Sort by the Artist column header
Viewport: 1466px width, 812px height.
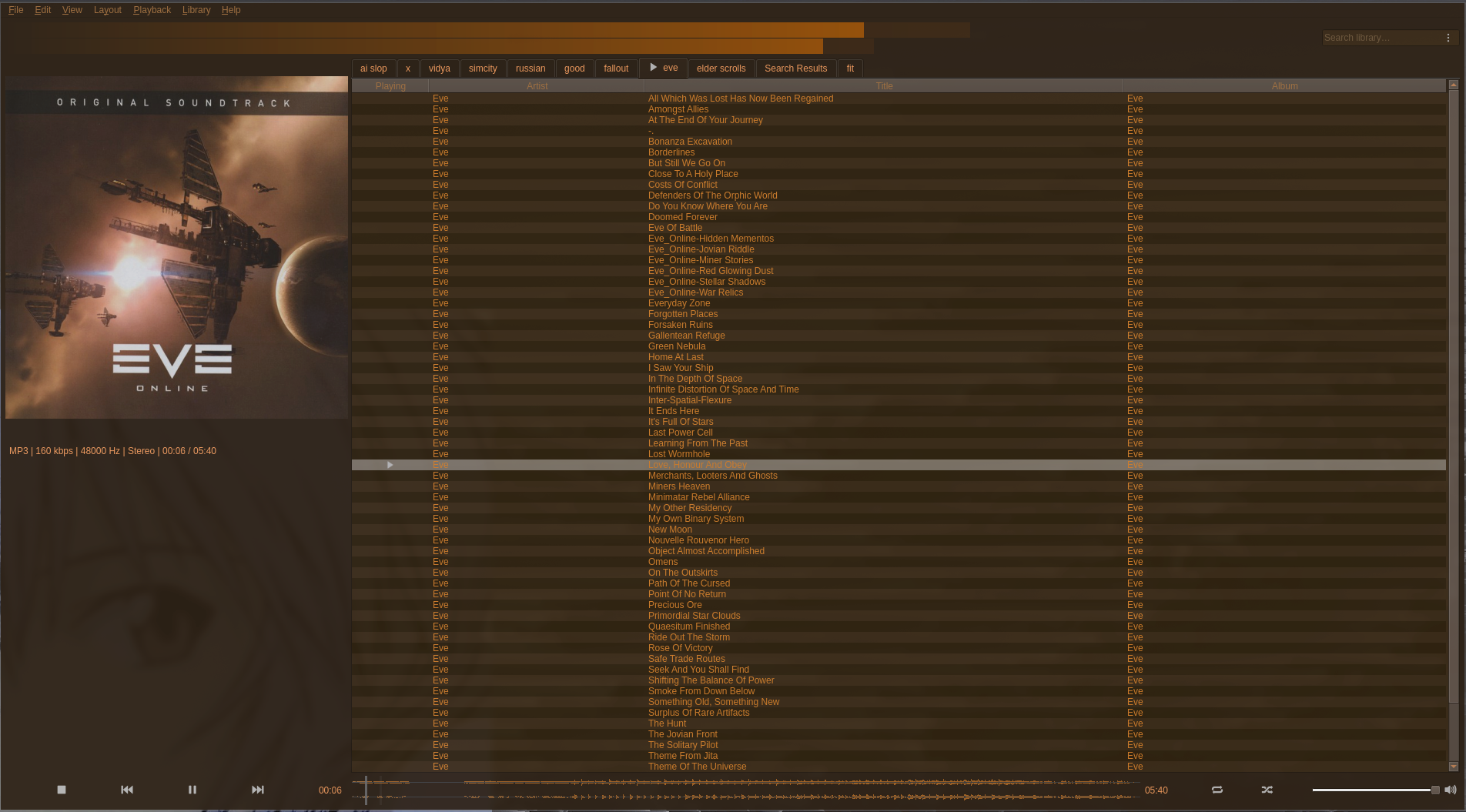pyautogui.click(x=537, y=86)
